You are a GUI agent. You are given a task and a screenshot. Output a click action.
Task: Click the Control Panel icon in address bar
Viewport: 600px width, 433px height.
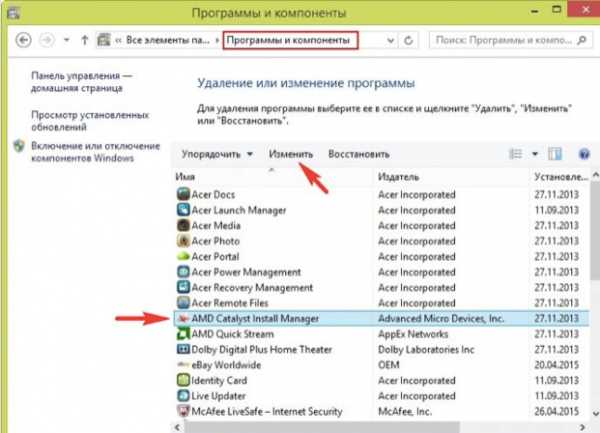[104, 40]
